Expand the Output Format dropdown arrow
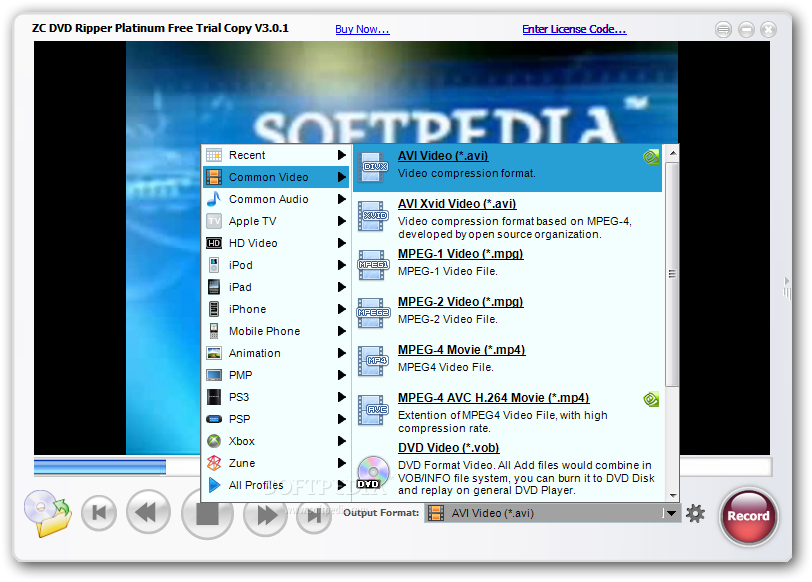The image size is (812, 582). pos(671,513)
